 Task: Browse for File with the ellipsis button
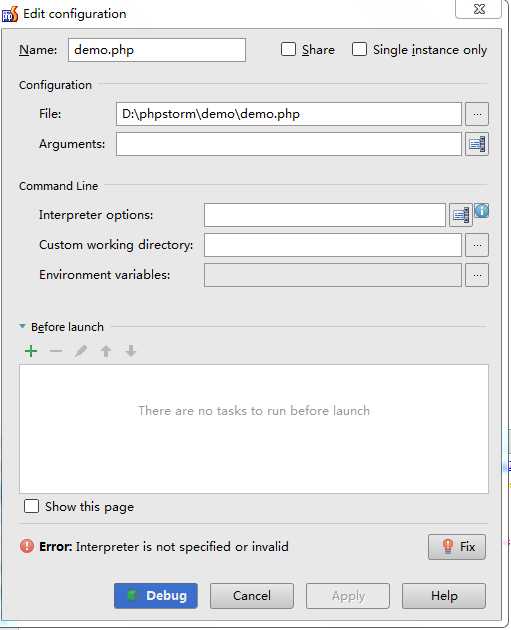477,114
